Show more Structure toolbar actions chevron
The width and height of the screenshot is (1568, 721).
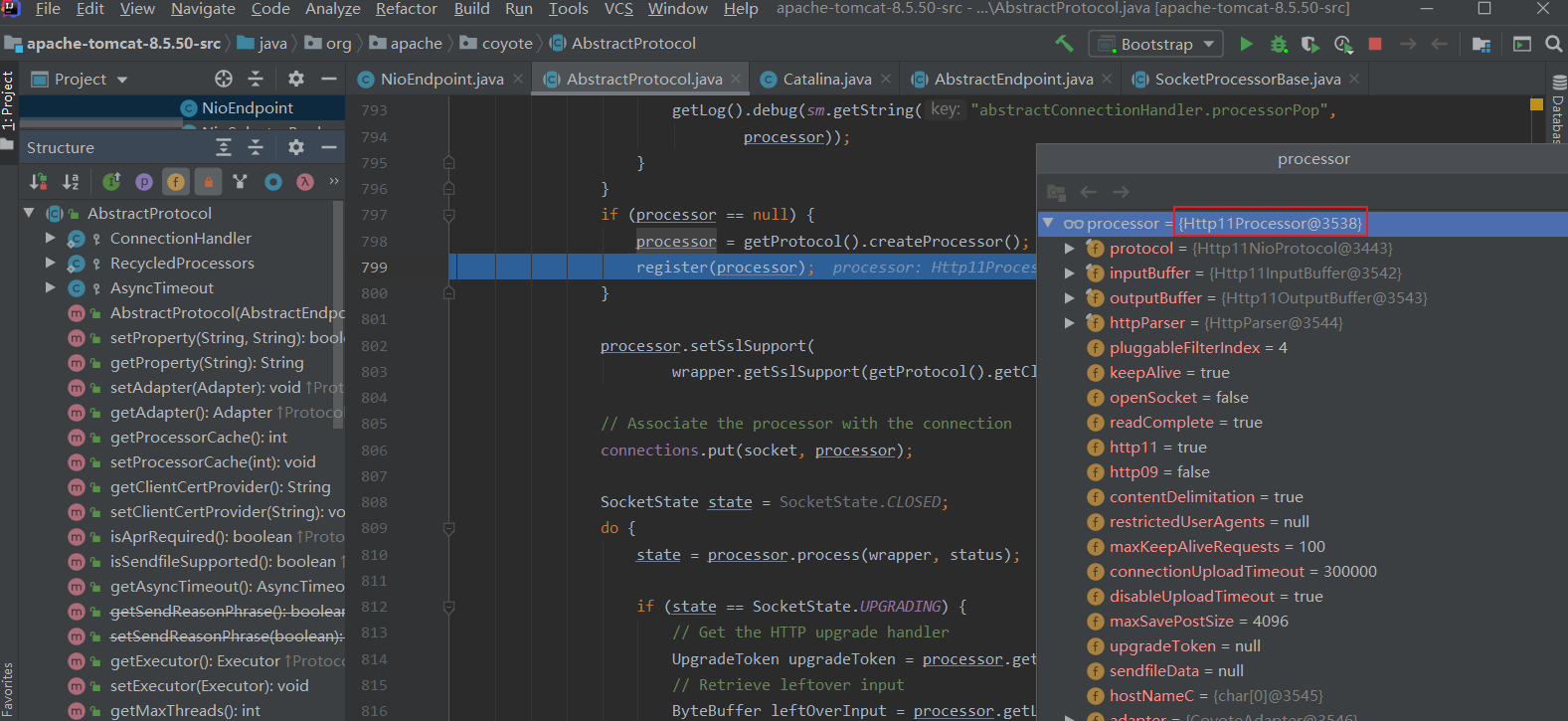[334, 181]
